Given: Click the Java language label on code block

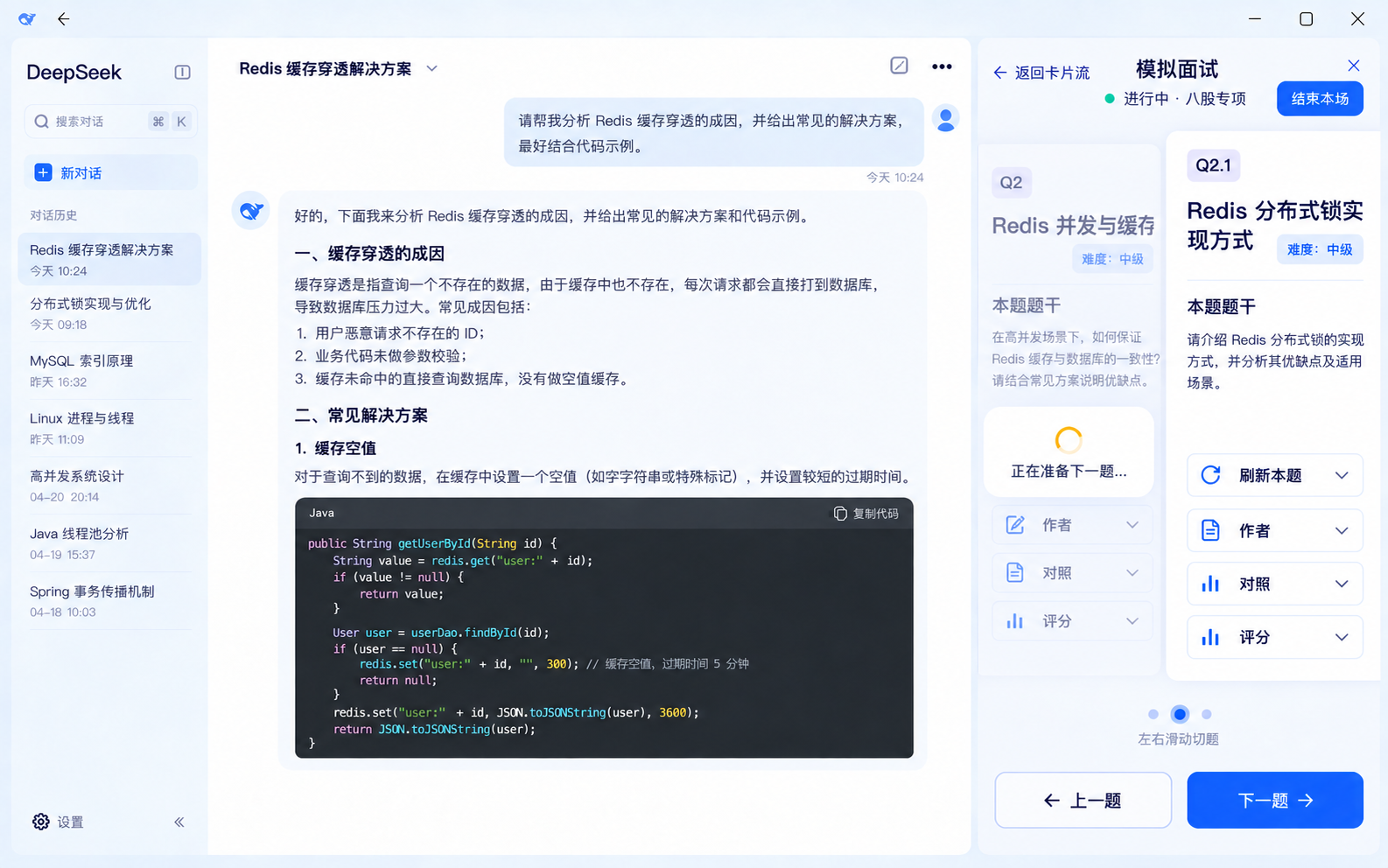Looking at the screenshot, I should [x=321, y=514].
